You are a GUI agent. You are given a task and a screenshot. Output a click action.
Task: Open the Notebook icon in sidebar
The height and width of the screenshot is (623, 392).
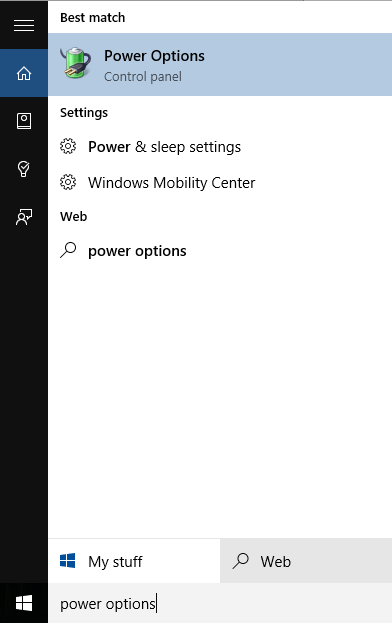24,121
